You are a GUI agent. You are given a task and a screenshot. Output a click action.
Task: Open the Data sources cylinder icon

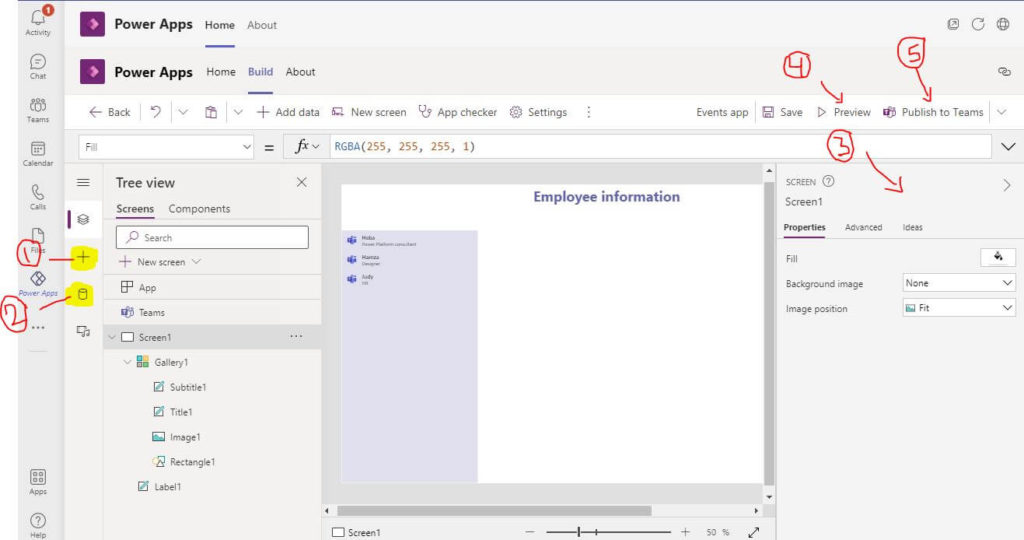click(83, 294)
